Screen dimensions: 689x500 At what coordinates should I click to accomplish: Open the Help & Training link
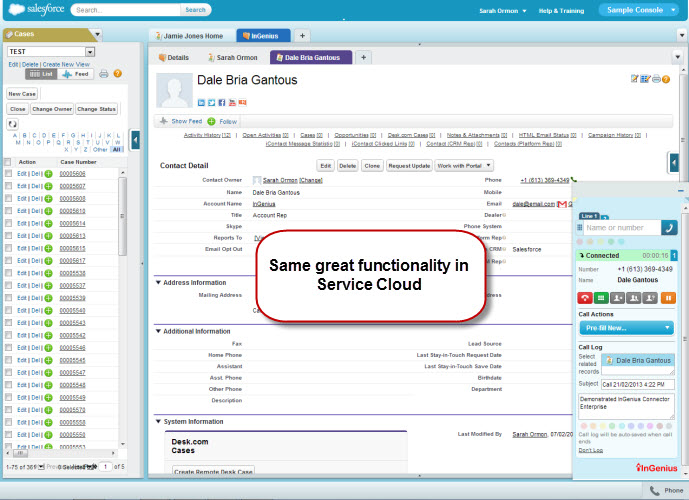562,11
